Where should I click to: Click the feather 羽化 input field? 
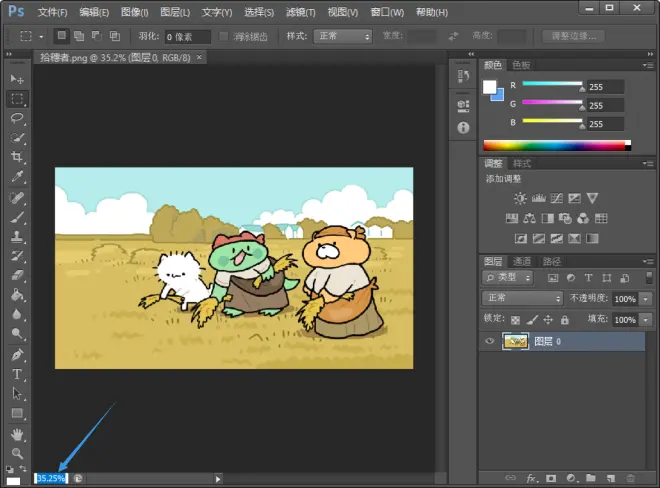click(188, 37)
